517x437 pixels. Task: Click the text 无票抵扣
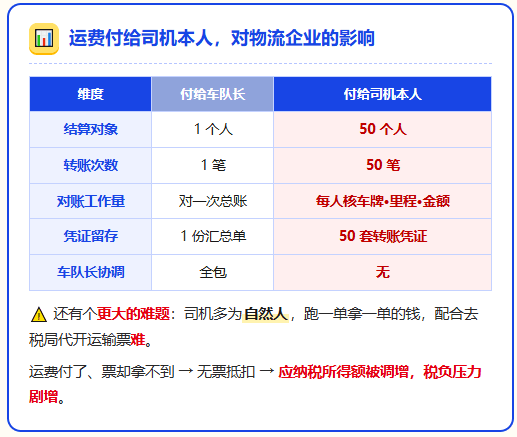226,372
